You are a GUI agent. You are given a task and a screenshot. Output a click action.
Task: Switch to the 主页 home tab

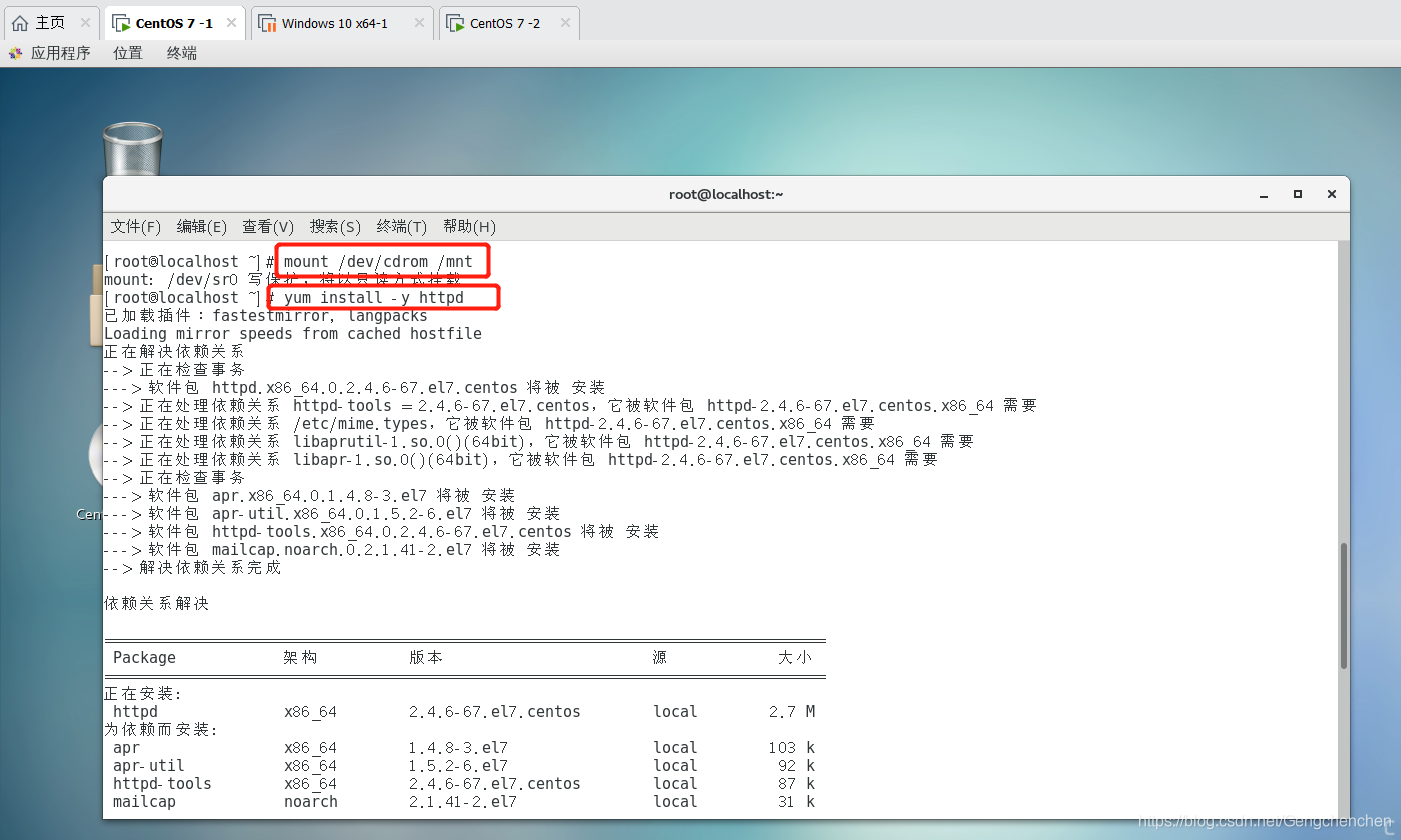coord(51,23)
